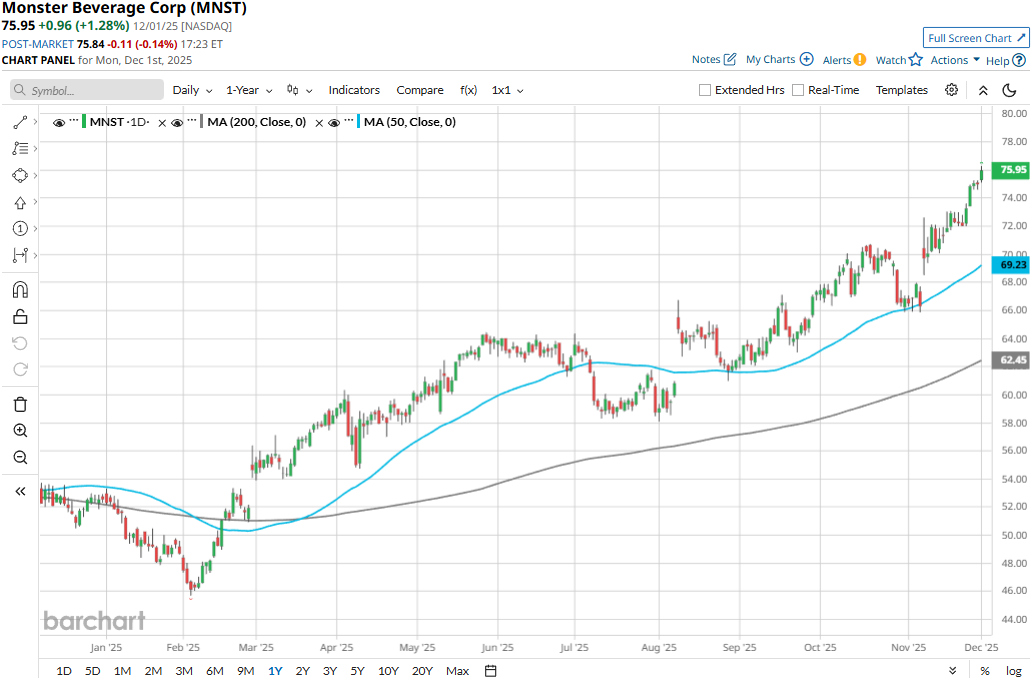The image size is (1032, 678).
Task: Hide the MA (200, Close, 0) line
Action: (176, 122)
